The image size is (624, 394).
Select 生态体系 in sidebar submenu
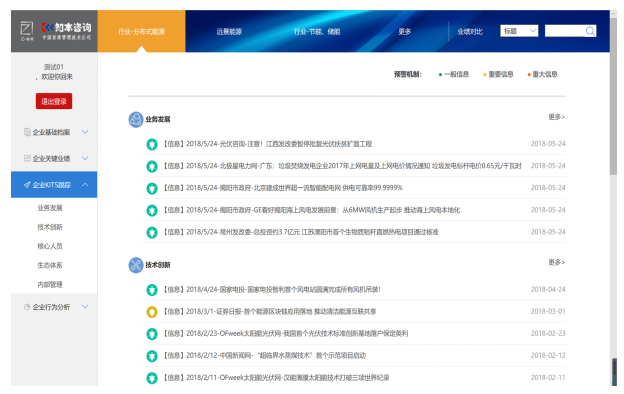tap(50, 265)
